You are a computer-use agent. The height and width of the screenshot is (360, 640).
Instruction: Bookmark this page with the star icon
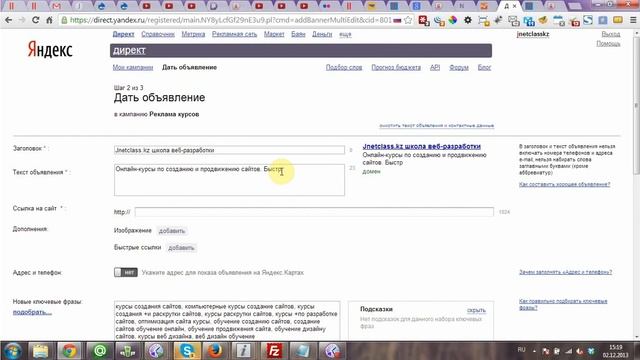pos(408,20)
